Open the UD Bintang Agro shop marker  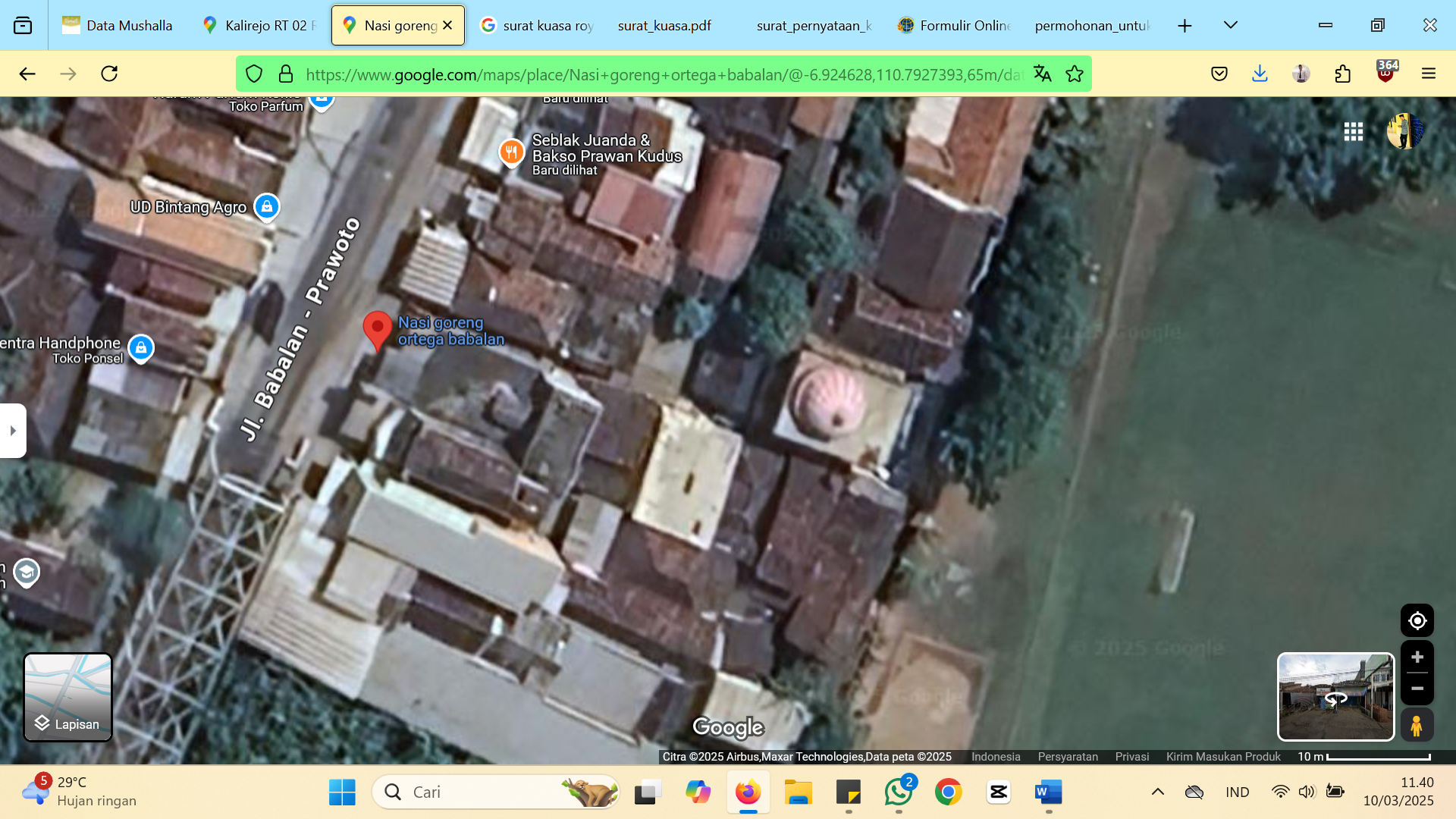[266, 206]
